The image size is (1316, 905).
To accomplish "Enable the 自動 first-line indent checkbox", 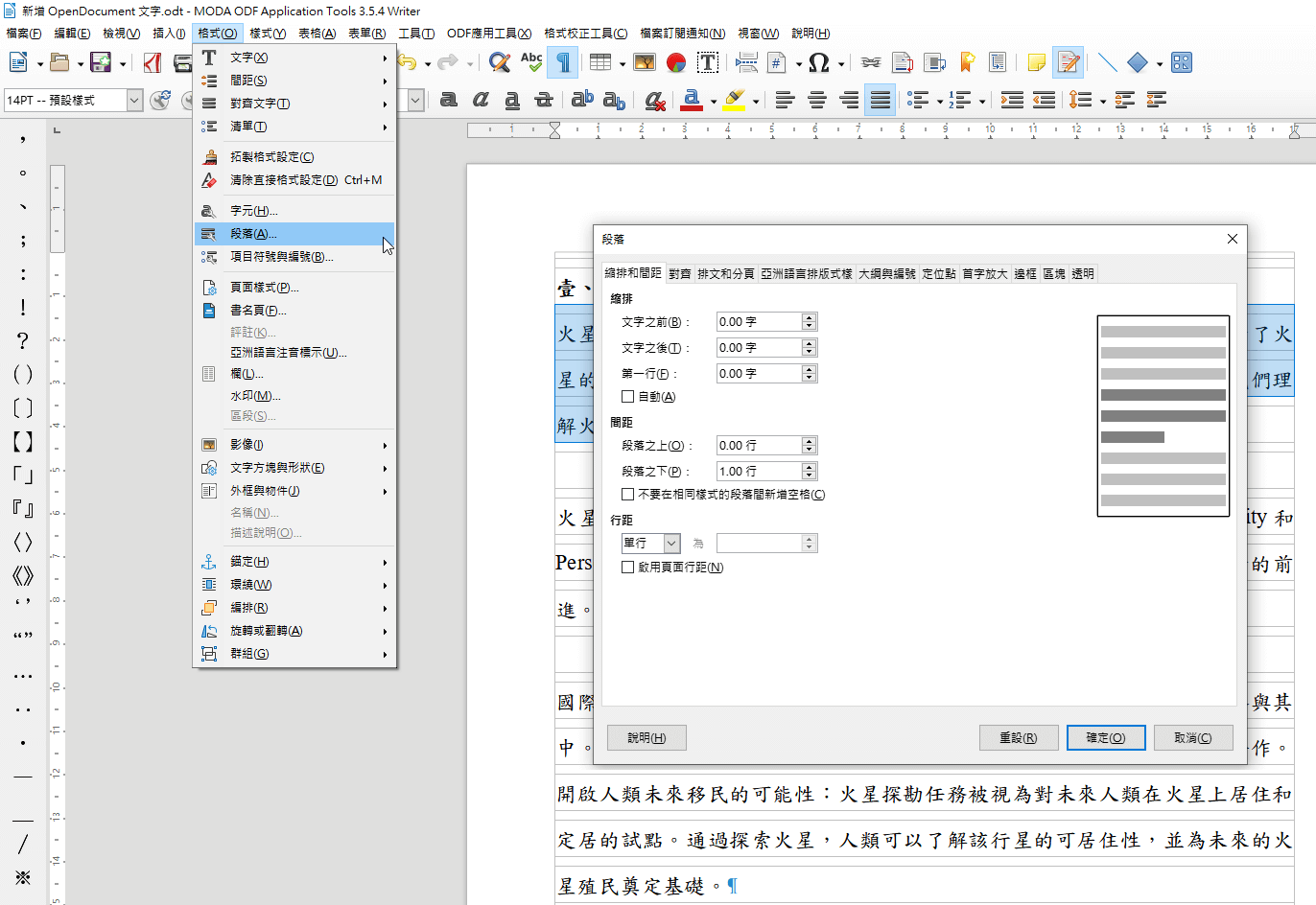I will point(628,397).
